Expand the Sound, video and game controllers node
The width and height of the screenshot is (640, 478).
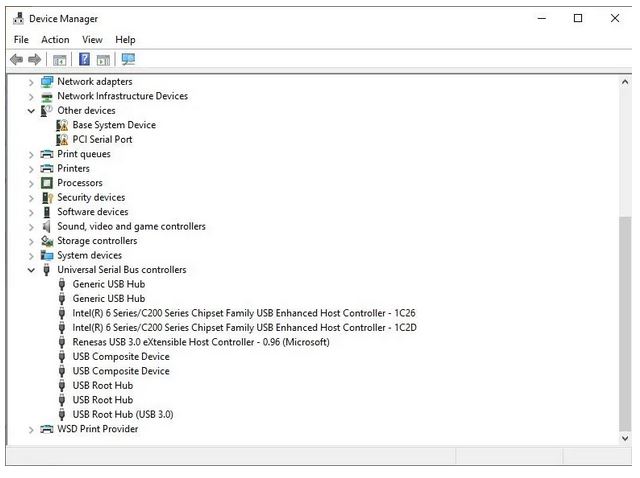click(x=31, y=227)
